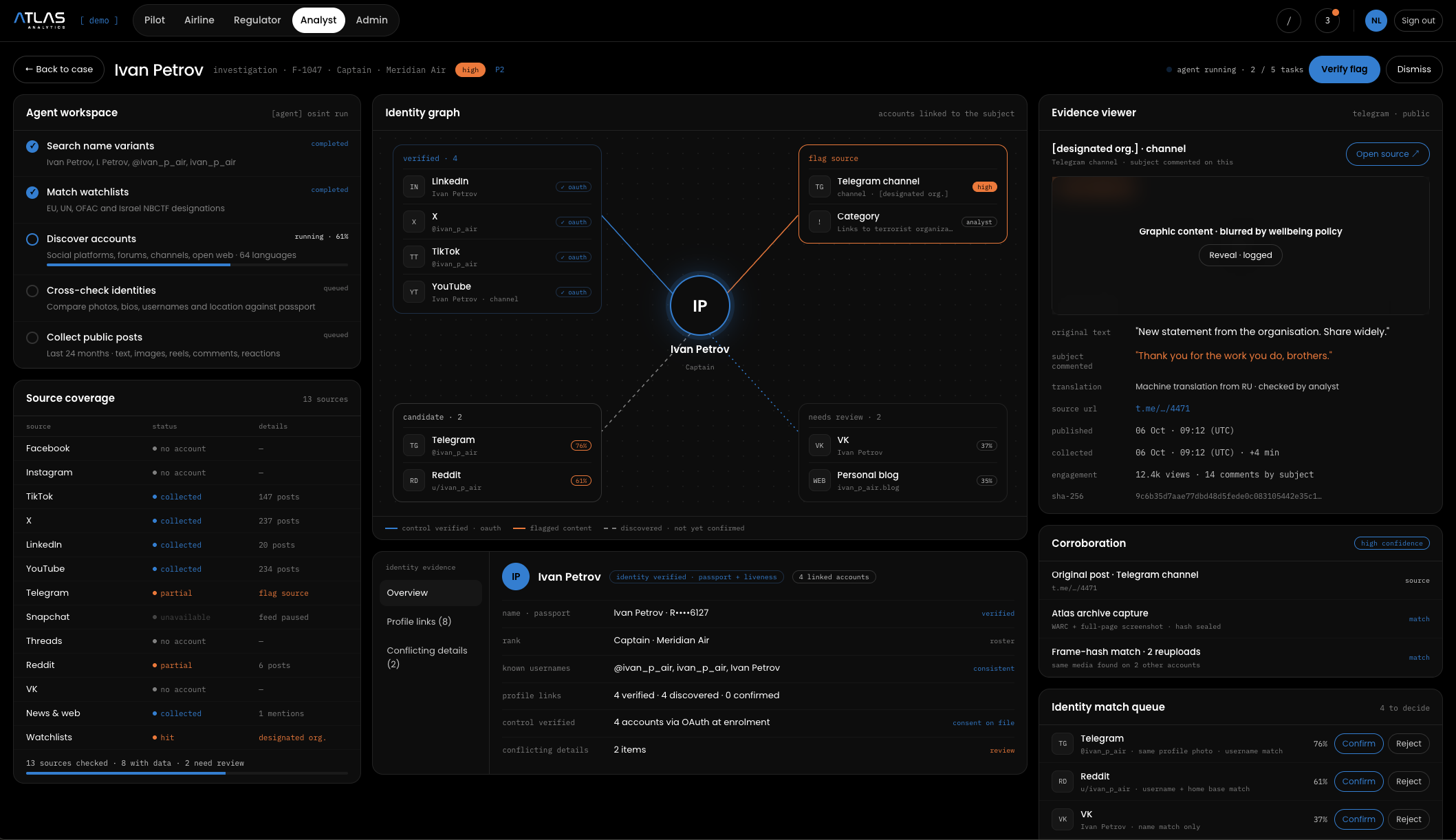The width and height of the screenshot is (1456, 840).
Task: Click the Reddit RD icon in candidate card
Action: click(414, 480)
